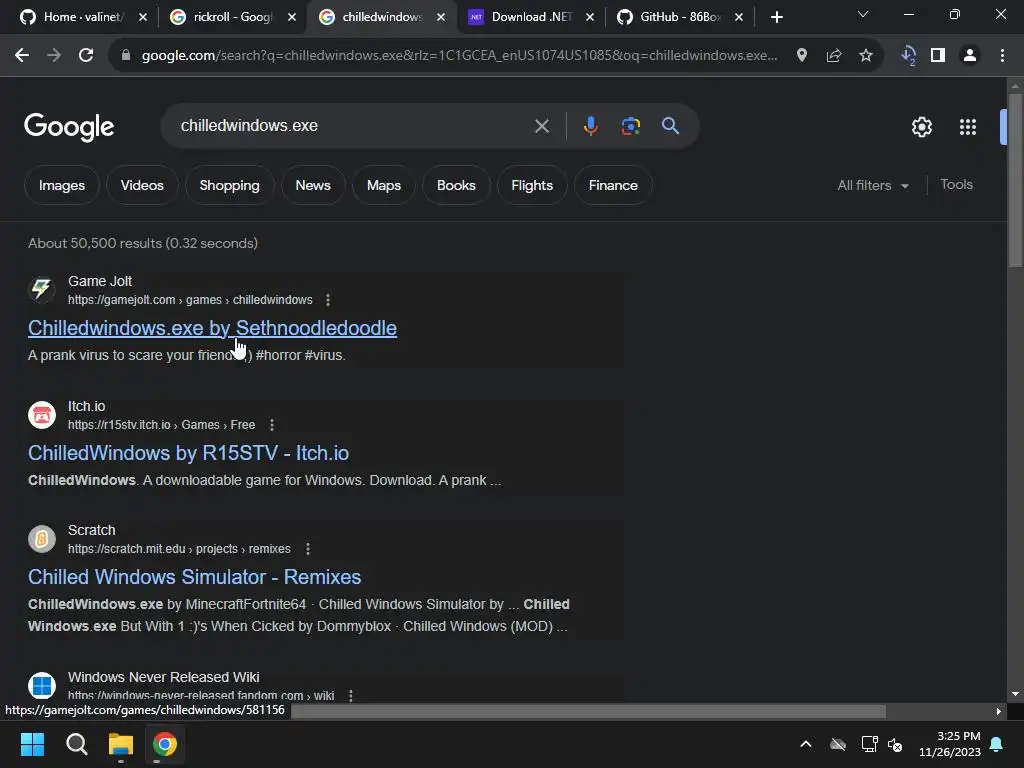Screen dimensions: 1024x768
Task: Filter results by Finance
Action: [613, 185]
